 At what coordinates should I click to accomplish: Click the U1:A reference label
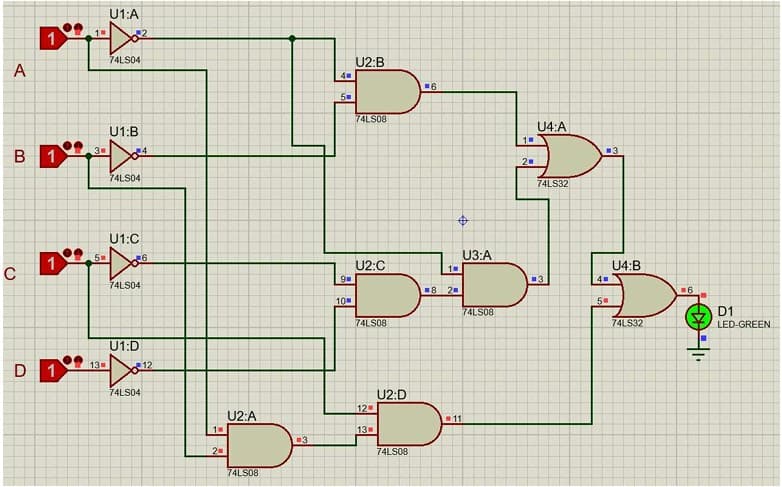(x=124, y=14)
